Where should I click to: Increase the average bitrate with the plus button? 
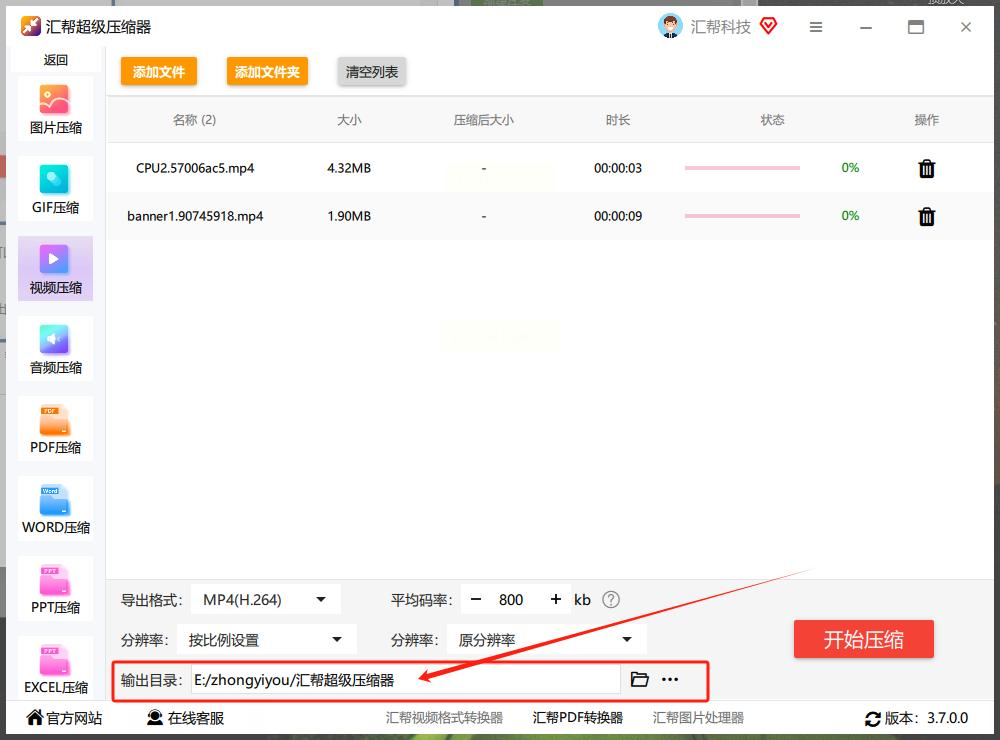[x=555, y=600]
